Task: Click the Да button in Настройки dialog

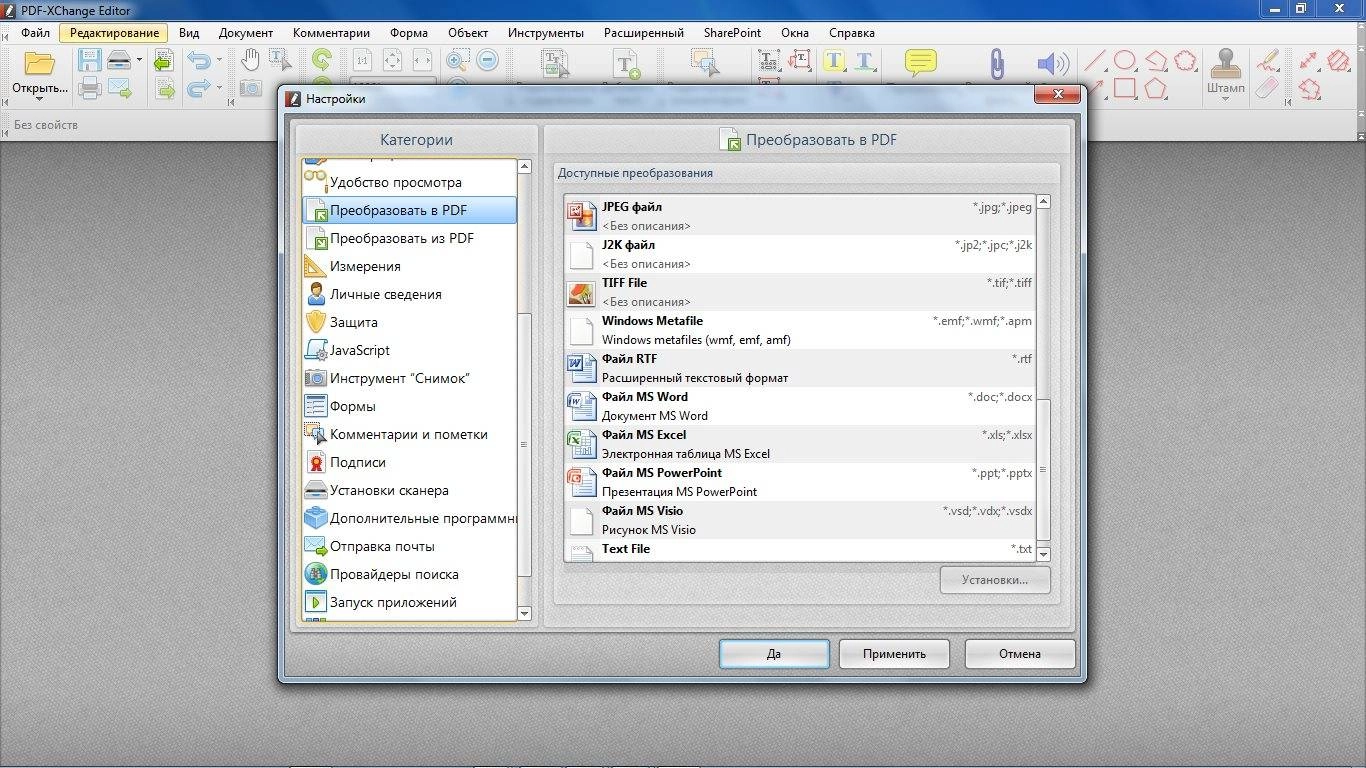Action: pos(774,654)
